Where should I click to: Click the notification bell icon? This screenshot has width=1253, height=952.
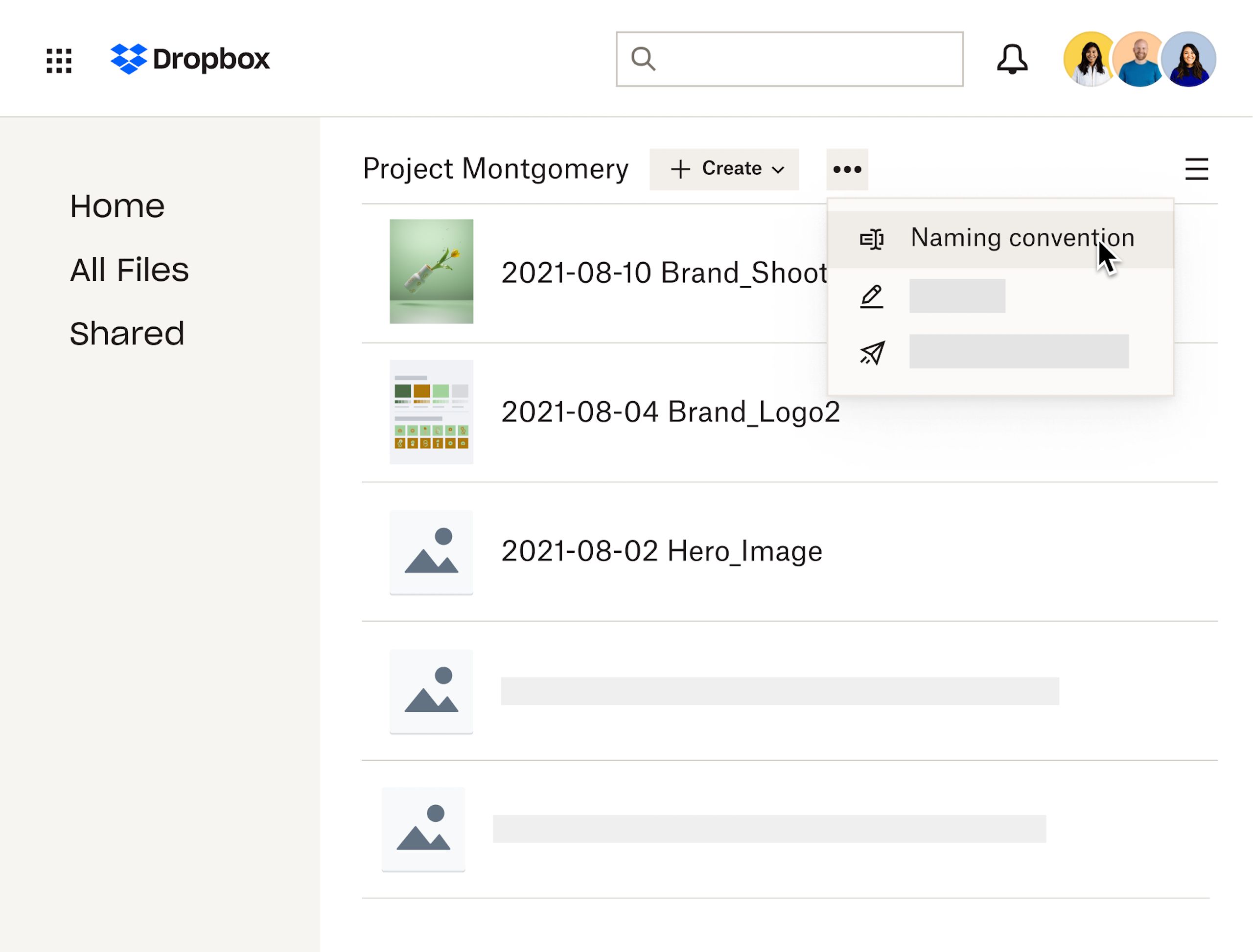(x=1011, y=59)
